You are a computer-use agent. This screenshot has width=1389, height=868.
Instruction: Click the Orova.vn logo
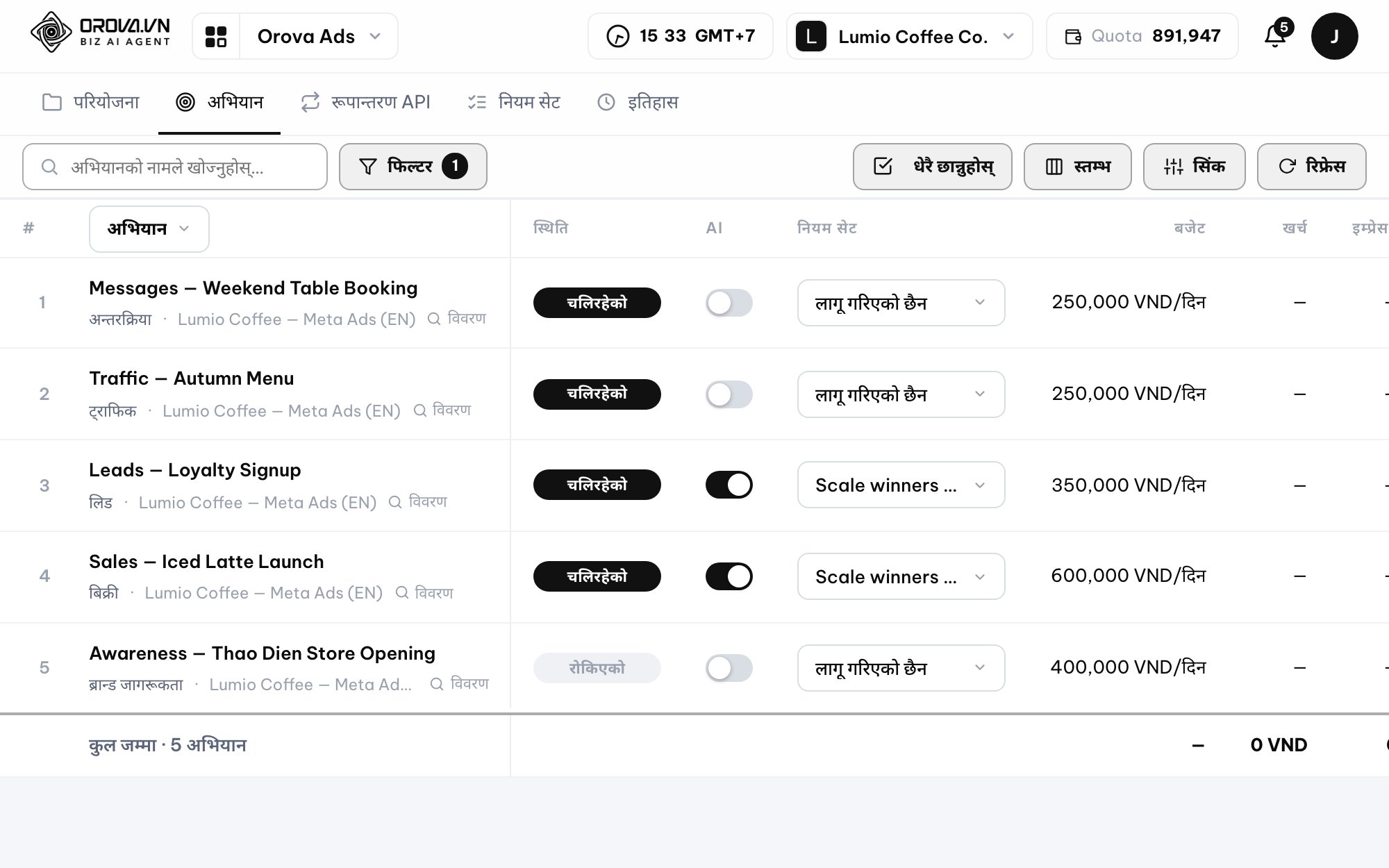[100, 33]
